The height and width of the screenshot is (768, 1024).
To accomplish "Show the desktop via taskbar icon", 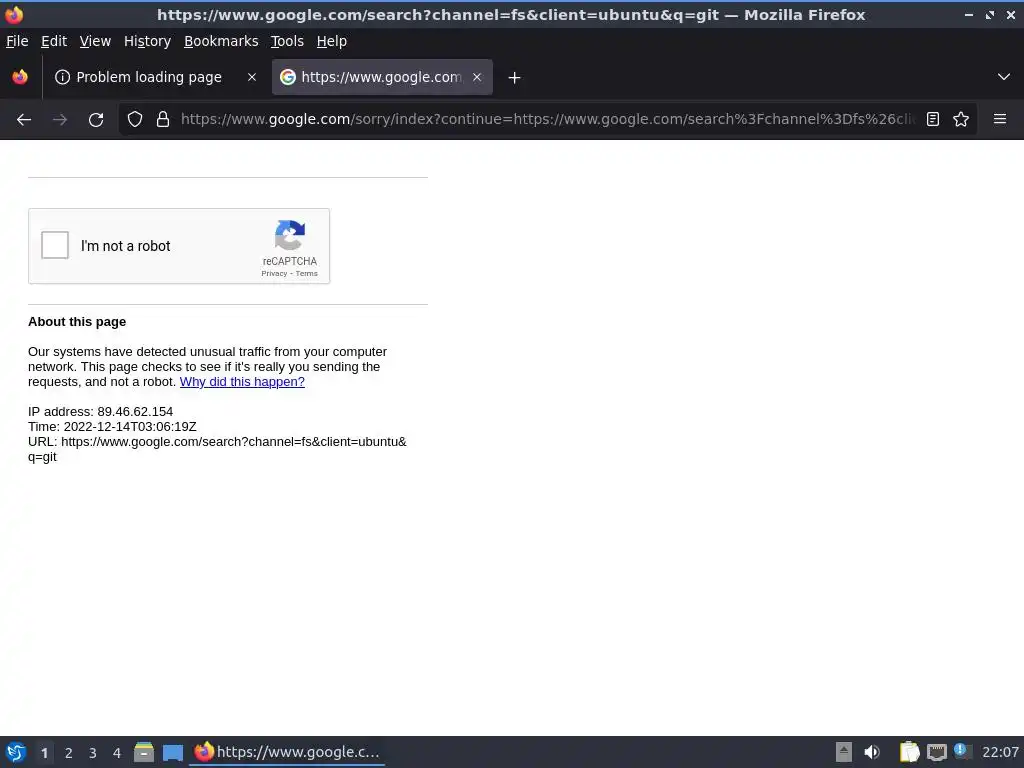I will [172, 752].
